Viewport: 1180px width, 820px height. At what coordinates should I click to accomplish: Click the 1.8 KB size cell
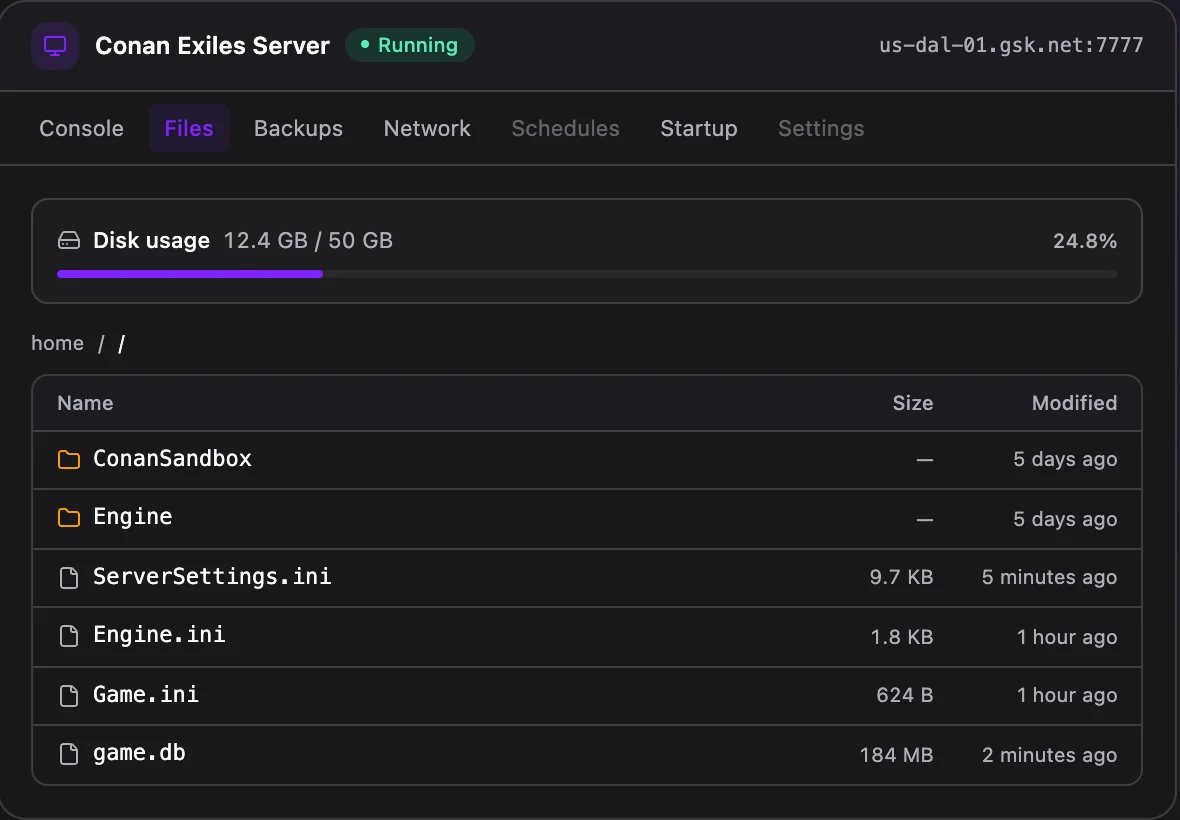coord(902,637)
